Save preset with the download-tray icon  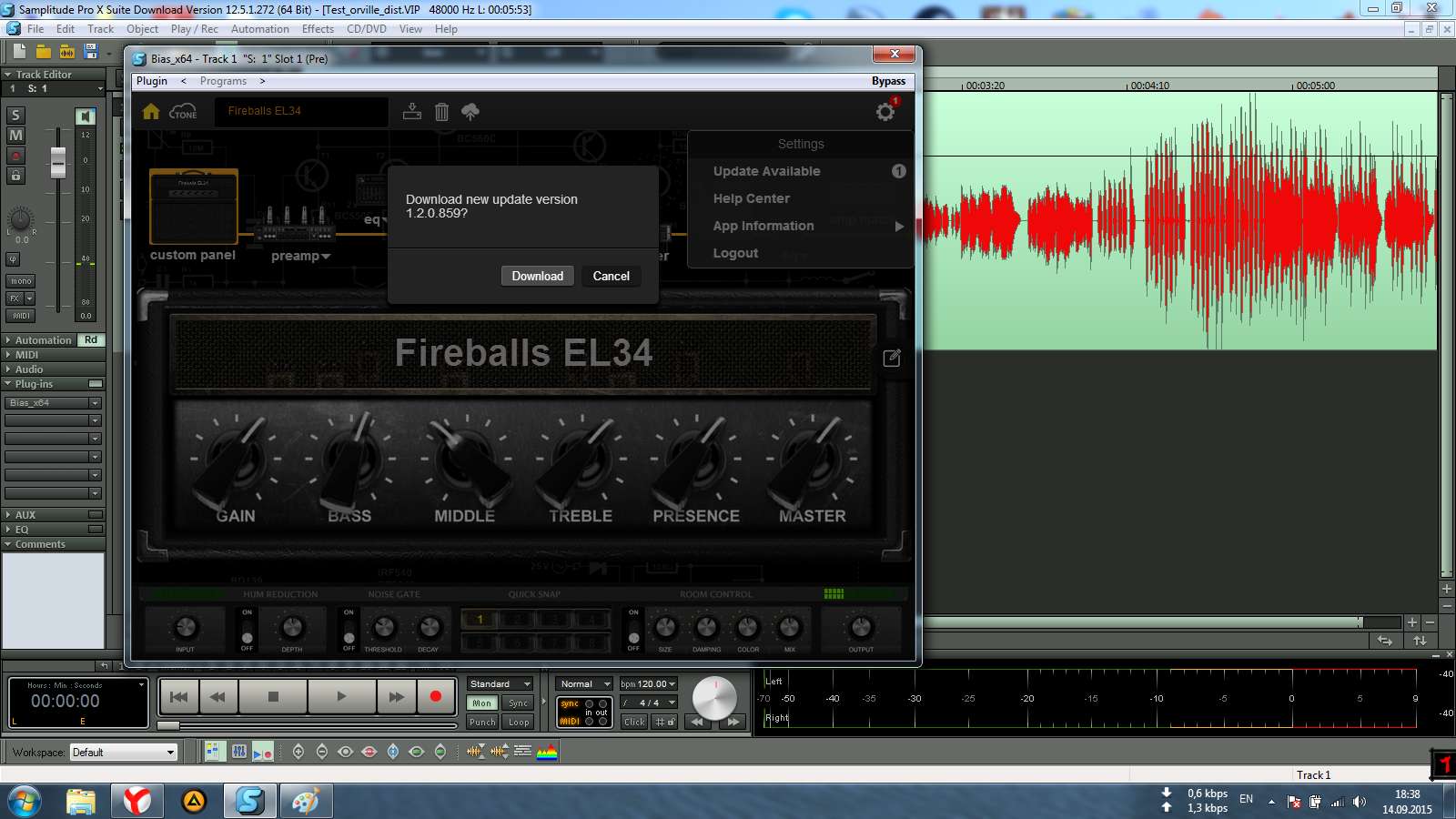click(x=412, y=111)
